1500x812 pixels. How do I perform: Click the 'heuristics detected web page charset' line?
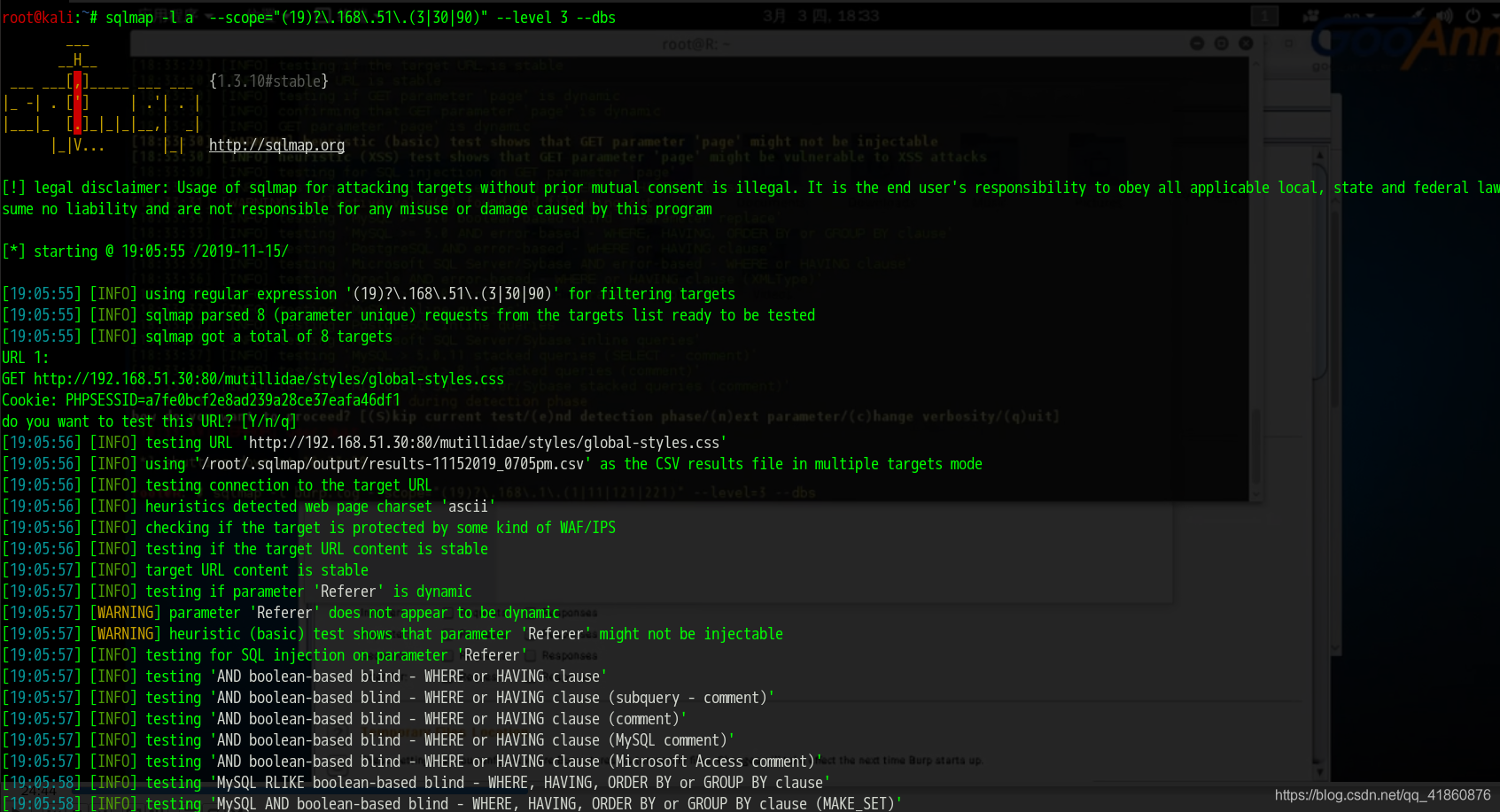[x=249, y=507]
